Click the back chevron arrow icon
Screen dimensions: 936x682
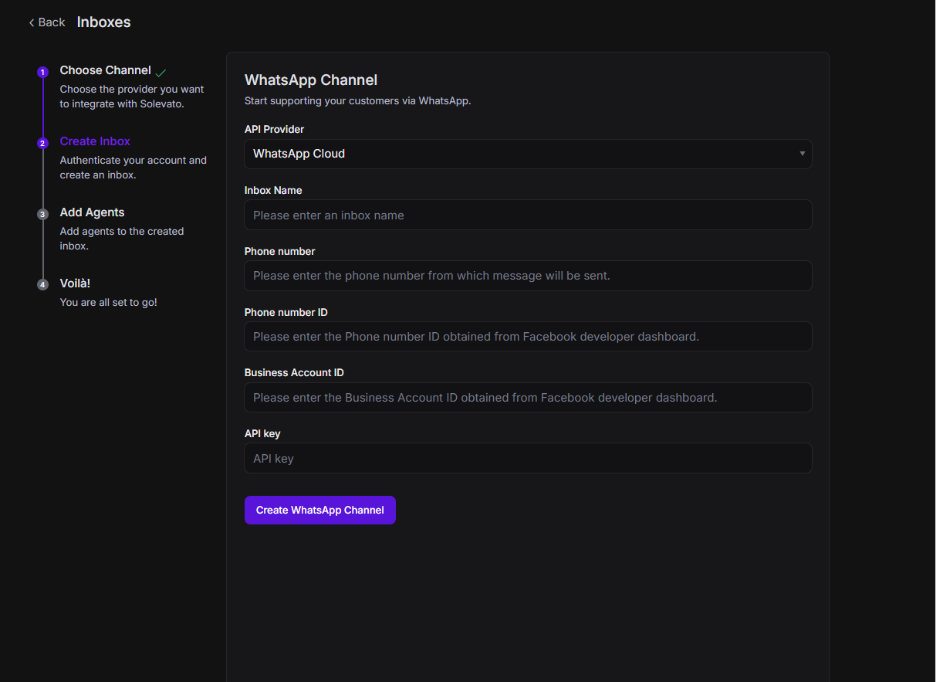pos(32,23)
